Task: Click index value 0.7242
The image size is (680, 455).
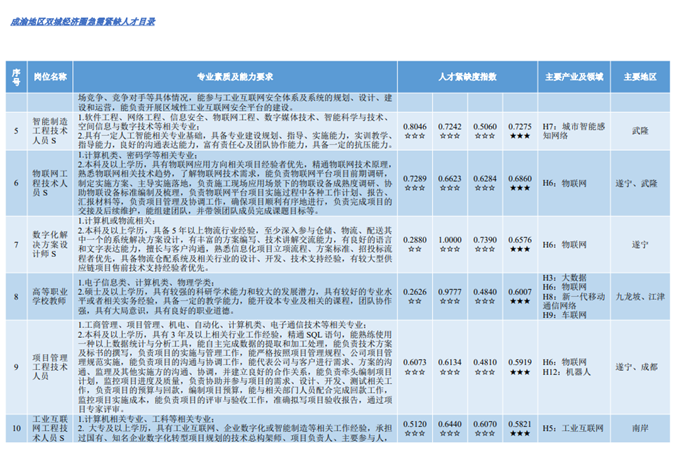Action: (450, 126)
